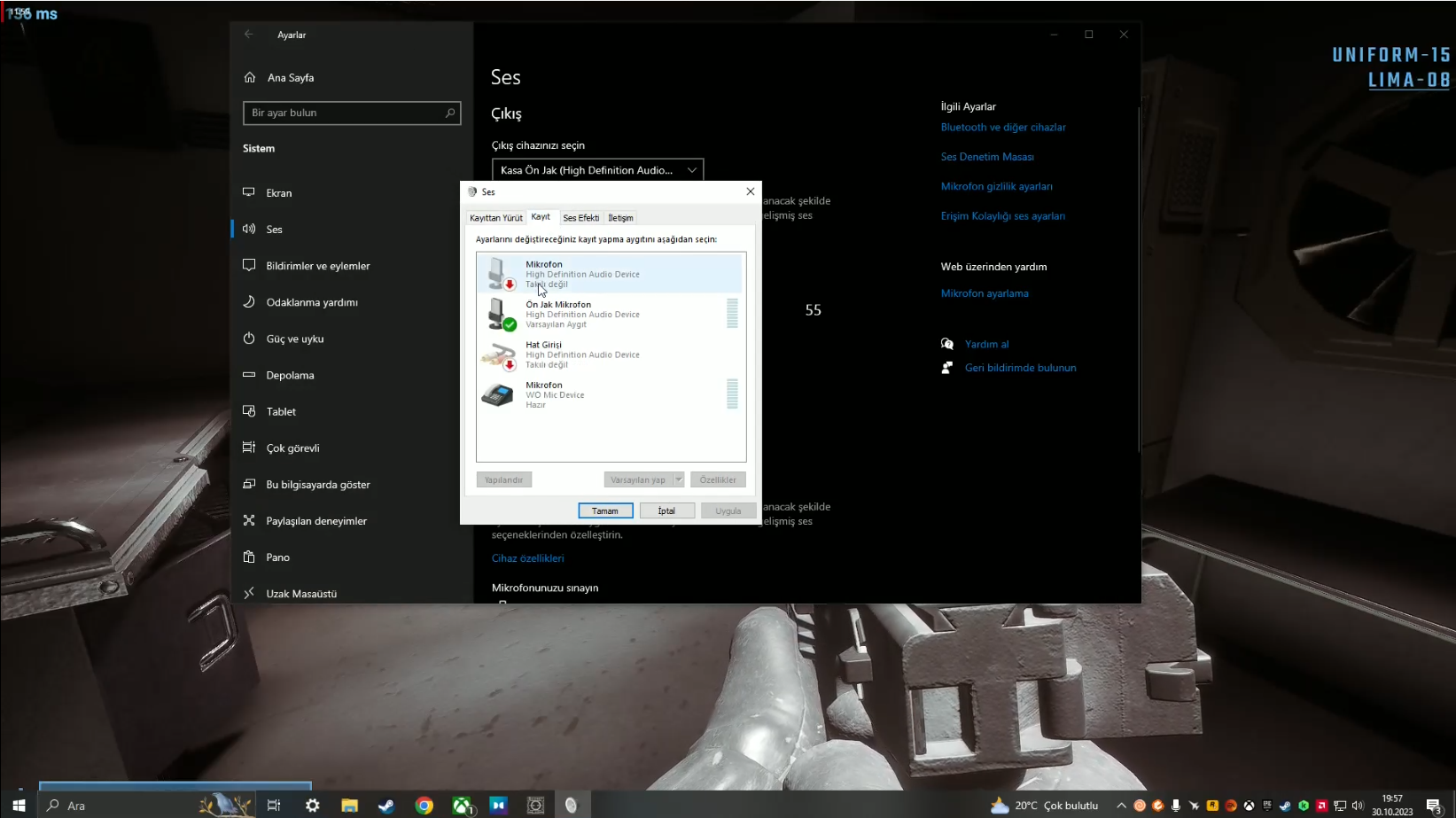The width and height of the screenshot is (1456, 818).
Task: Select the WO Mic Device phone icon
Action: click(498, 394)
